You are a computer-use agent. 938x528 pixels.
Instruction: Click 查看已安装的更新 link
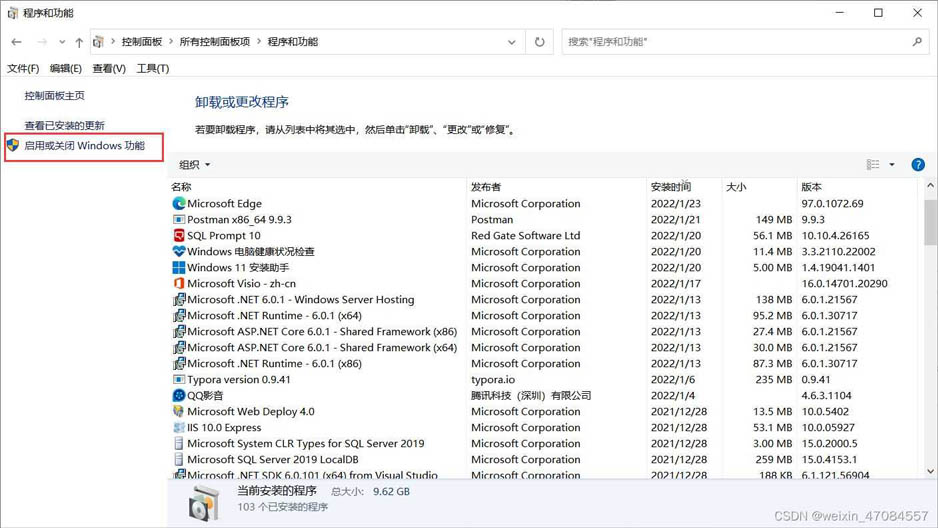[64, 125]
